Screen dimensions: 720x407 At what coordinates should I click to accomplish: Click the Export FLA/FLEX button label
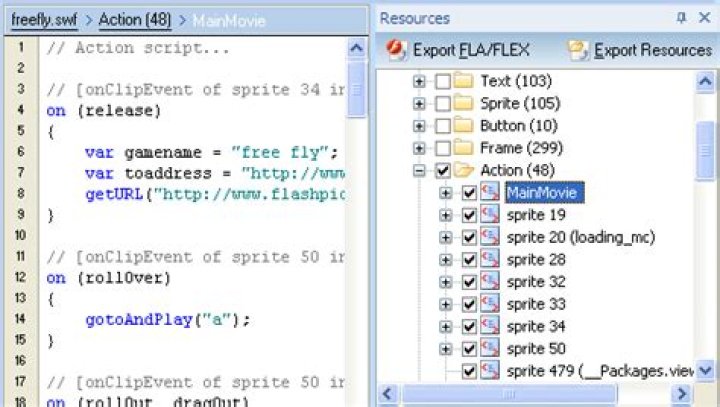point(471,50)
